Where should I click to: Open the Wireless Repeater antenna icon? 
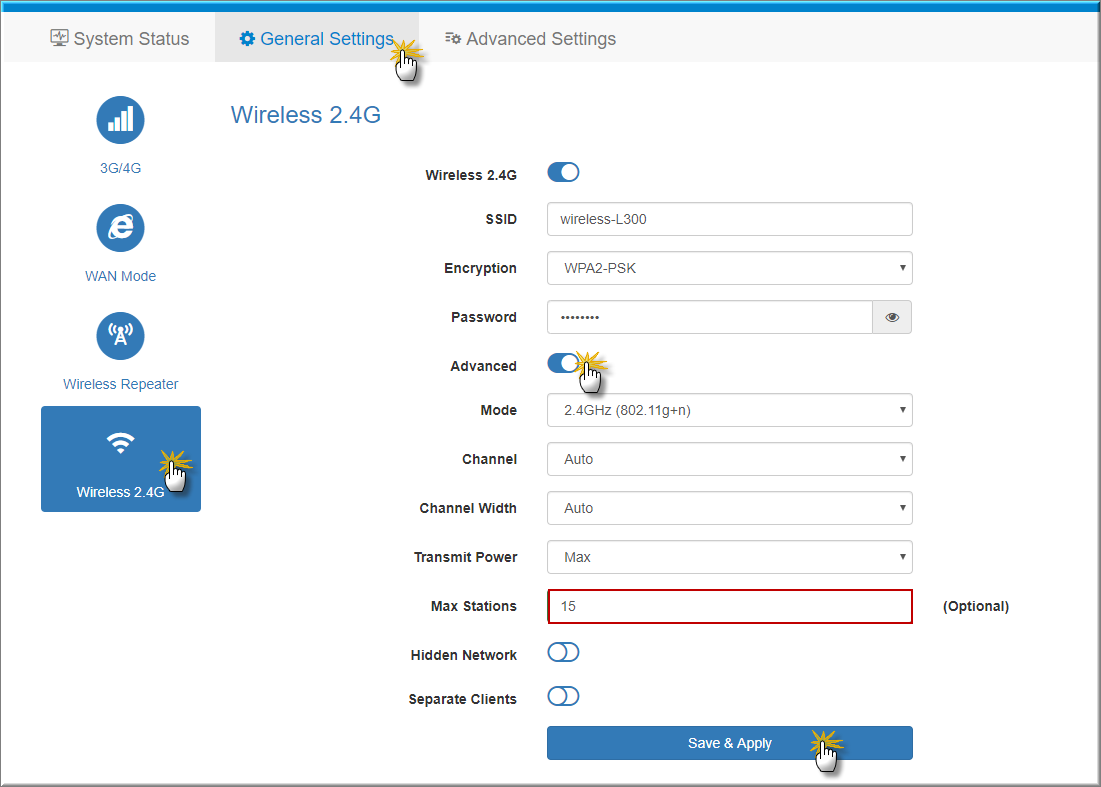pos(120,336)
